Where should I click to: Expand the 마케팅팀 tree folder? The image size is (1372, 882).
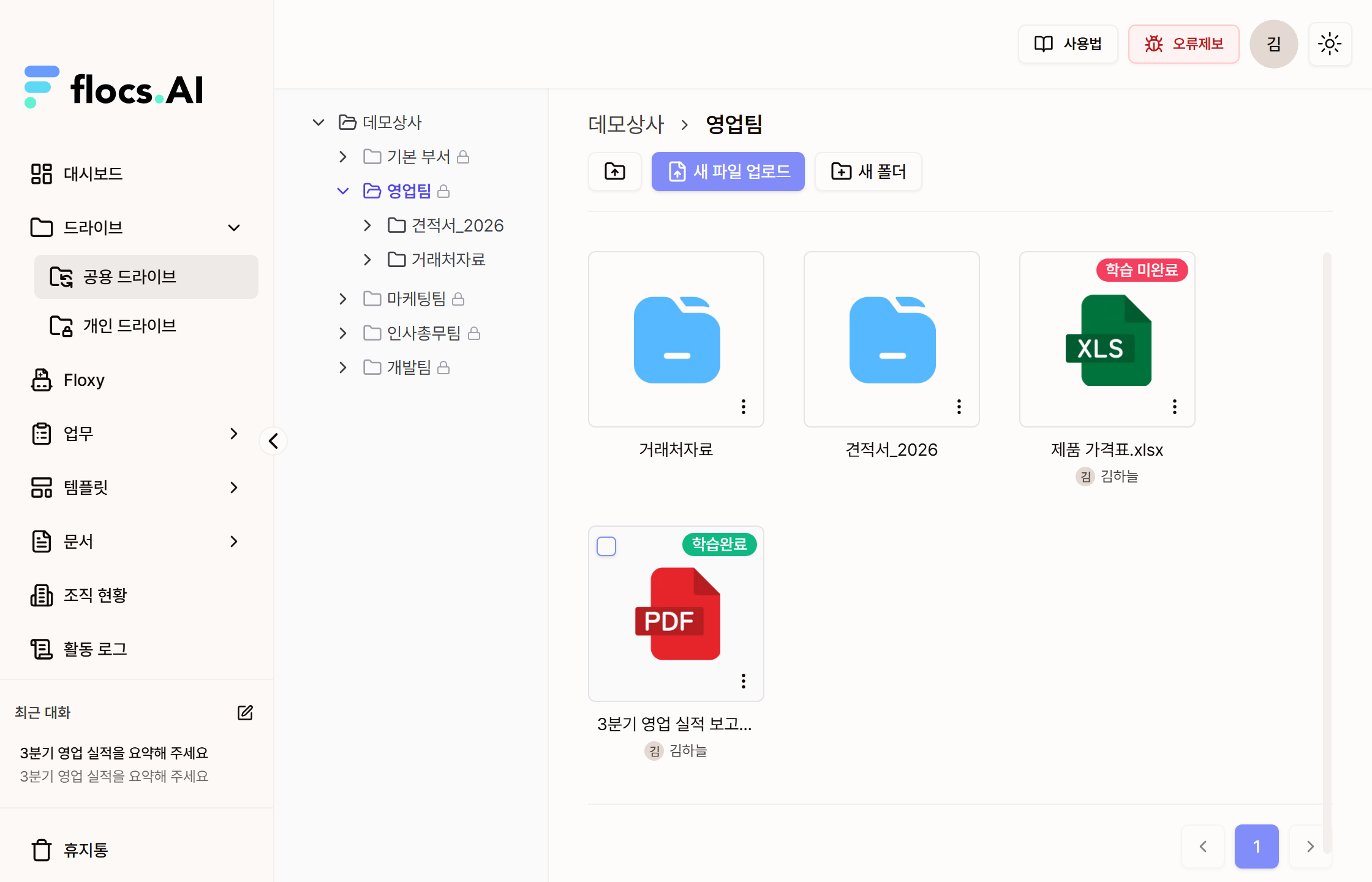[343, 299]
